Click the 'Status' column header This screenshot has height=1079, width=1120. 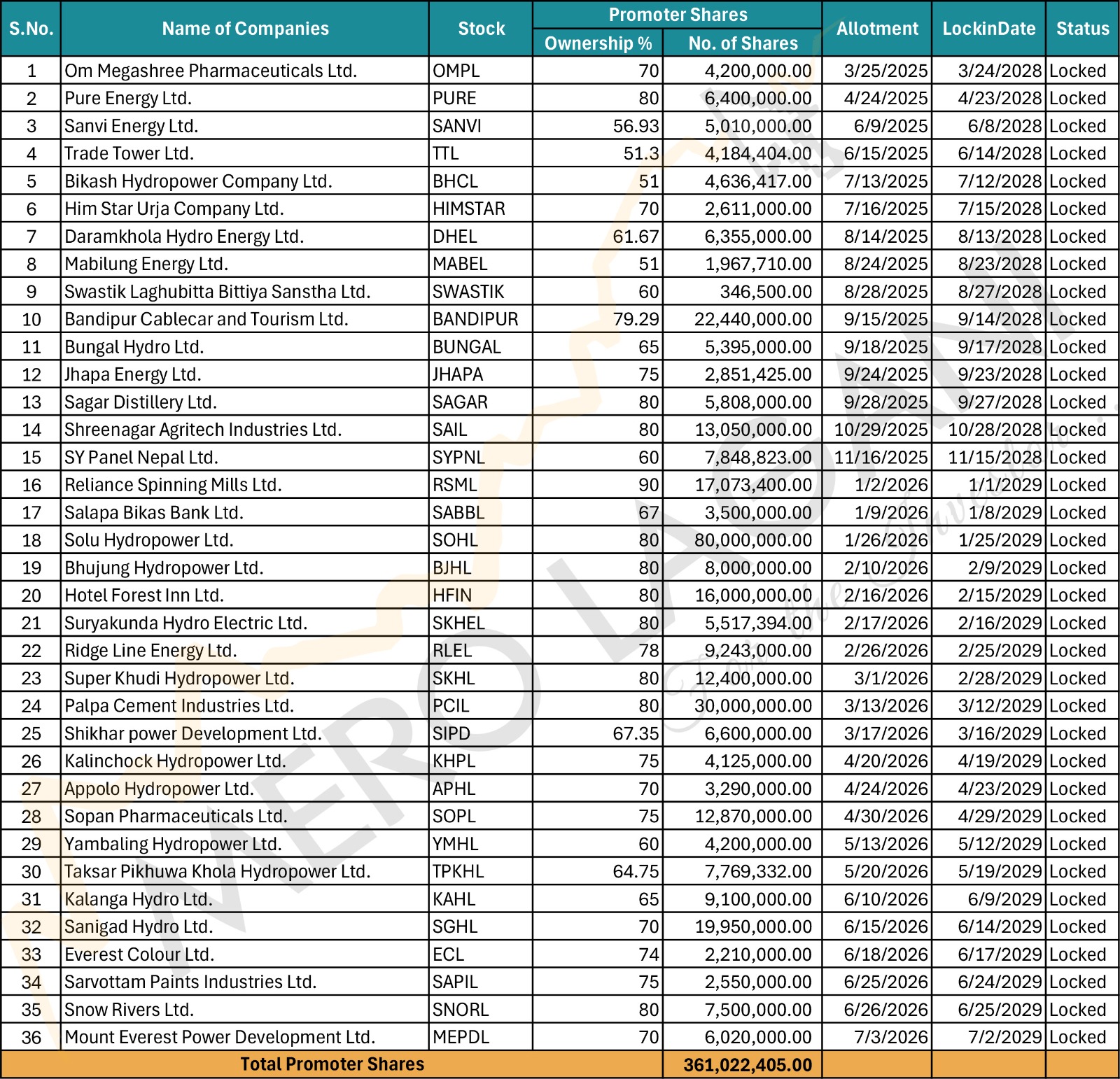click(x=1082, y=29)
